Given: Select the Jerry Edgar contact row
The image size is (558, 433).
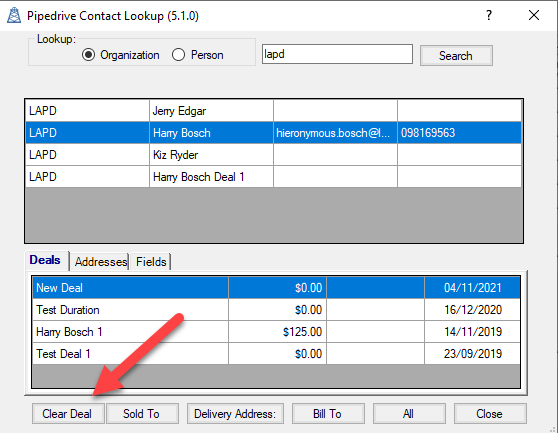Looking at the screenshot, I should pyautogui.click(x=273, y=111).
